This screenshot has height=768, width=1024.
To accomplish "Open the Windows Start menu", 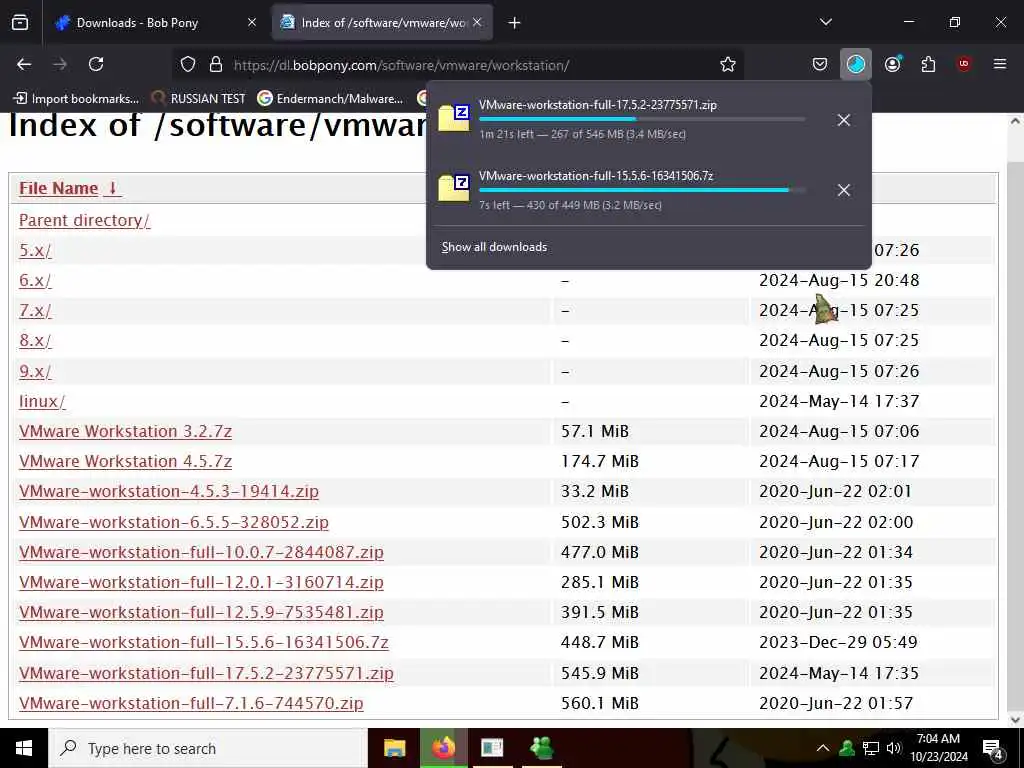I will 24,748.
